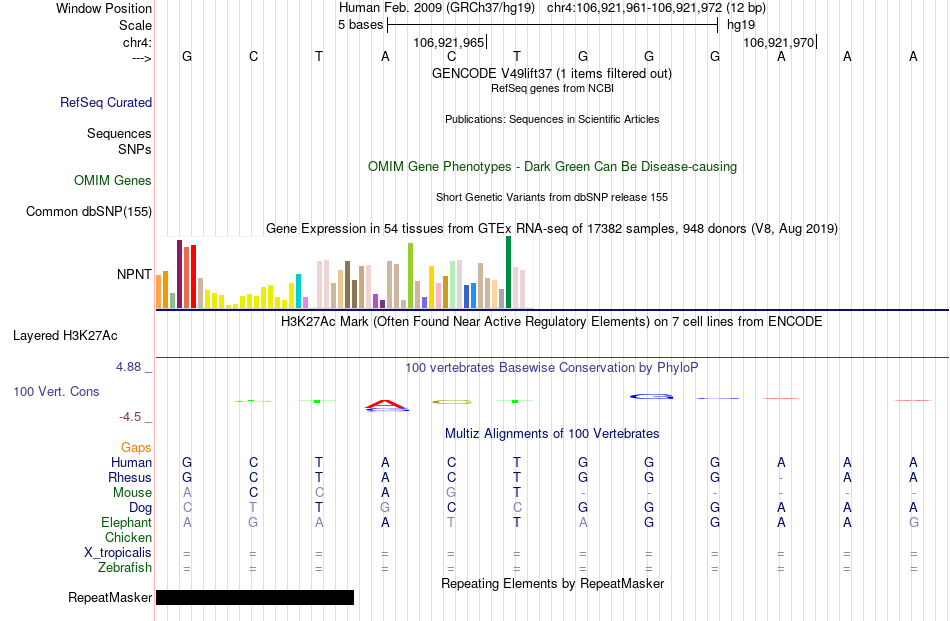
Task: Select the Chicken alignment row label
Action: (x=128, y=537)
